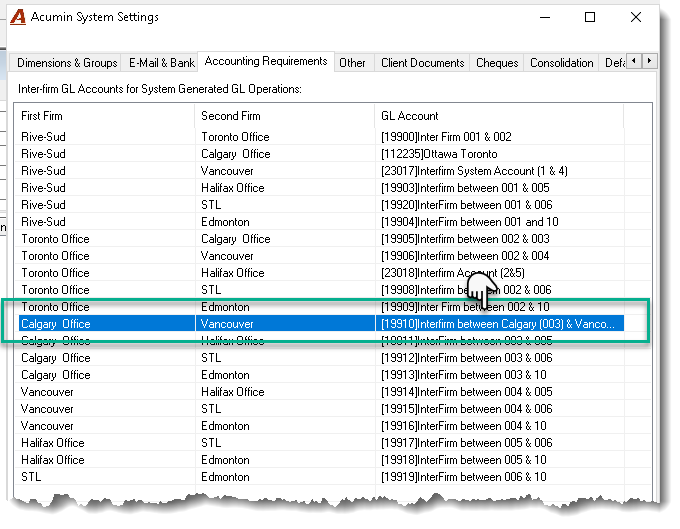
Task: Select '[19919]InterFirm between 006 & 10'
Action: pyautogui.click(x=464, y=477)
